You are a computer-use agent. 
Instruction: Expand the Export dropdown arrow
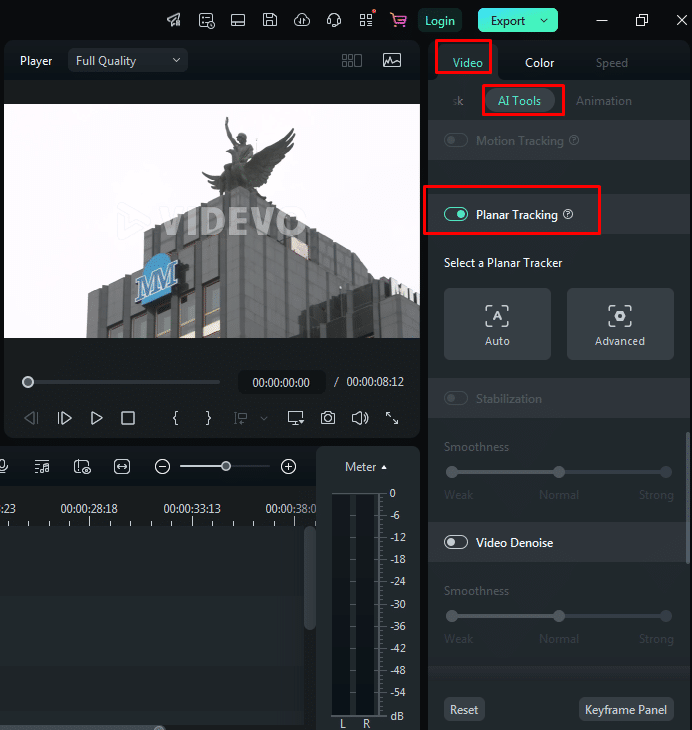coord(544,20)
